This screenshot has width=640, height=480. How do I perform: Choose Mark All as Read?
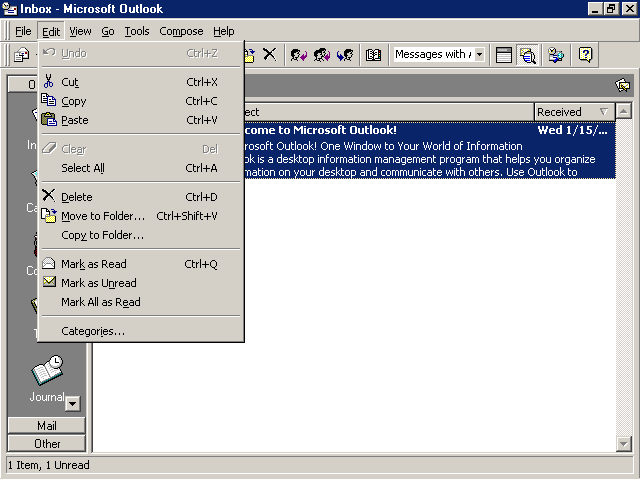pos(141,302)
